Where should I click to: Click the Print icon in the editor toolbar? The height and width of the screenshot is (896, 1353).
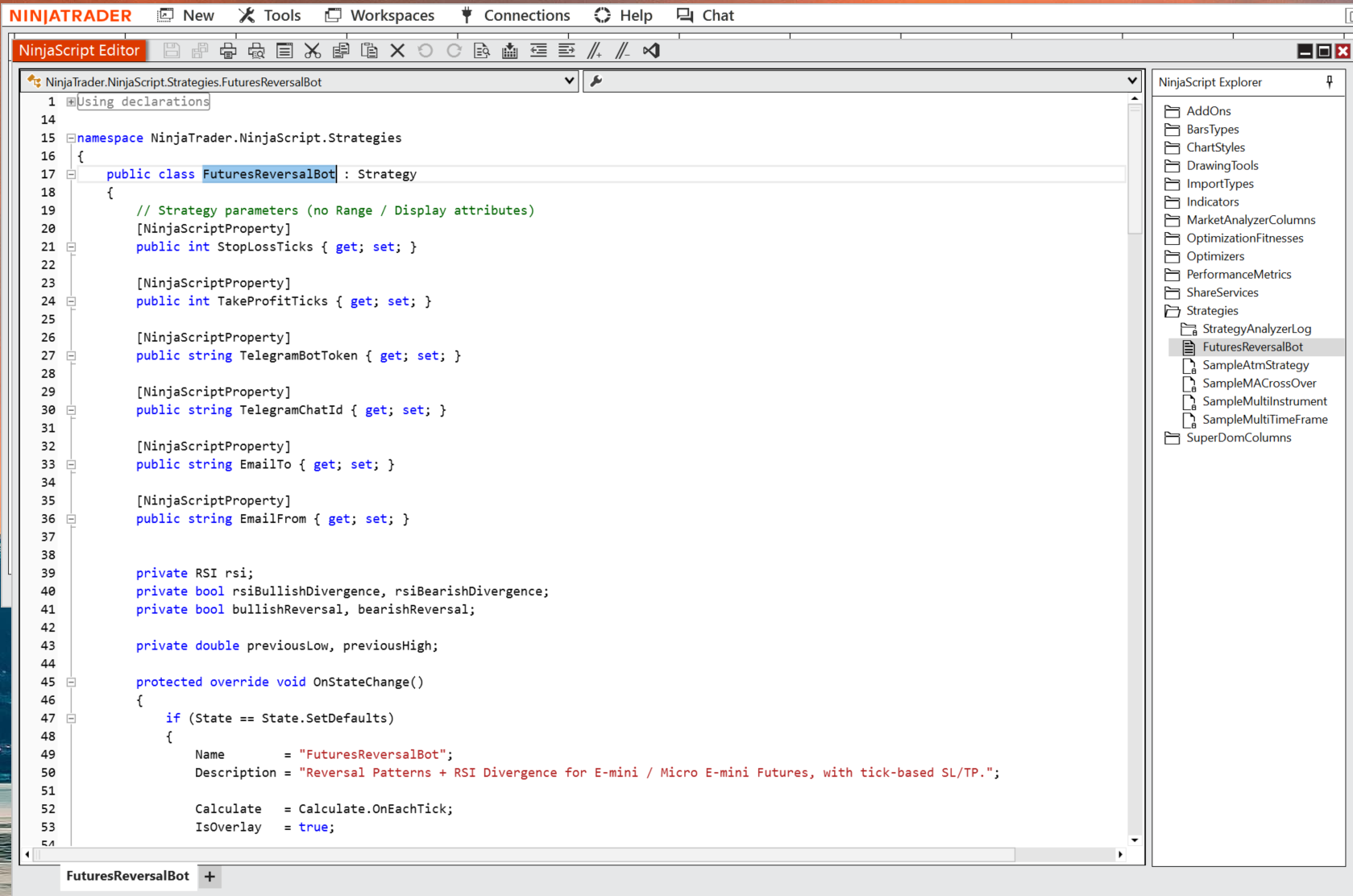[228, 51]
